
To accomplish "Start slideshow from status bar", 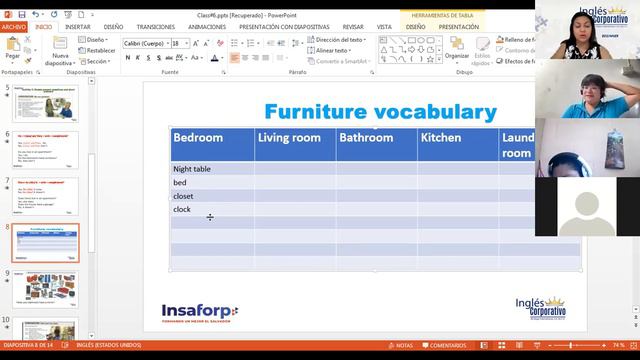I will coord(537,345).
